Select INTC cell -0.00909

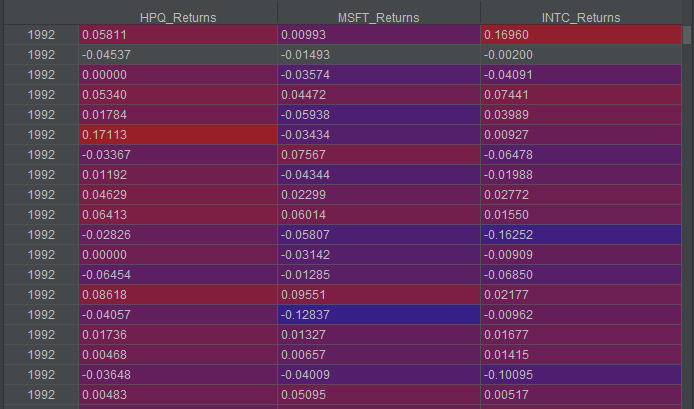pyautogui.click(x=581, y=255)
